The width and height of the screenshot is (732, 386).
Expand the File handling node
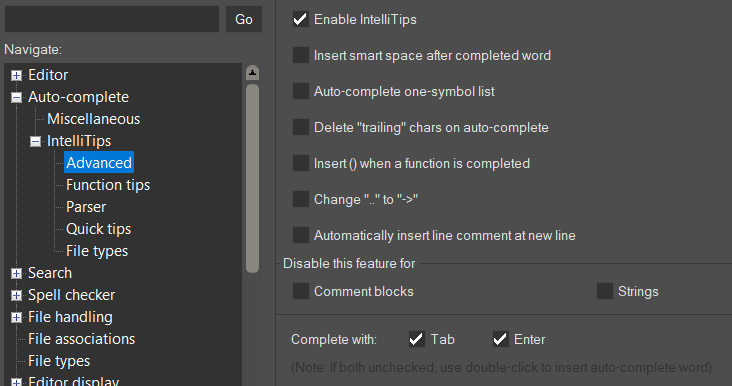coord(16,317)
